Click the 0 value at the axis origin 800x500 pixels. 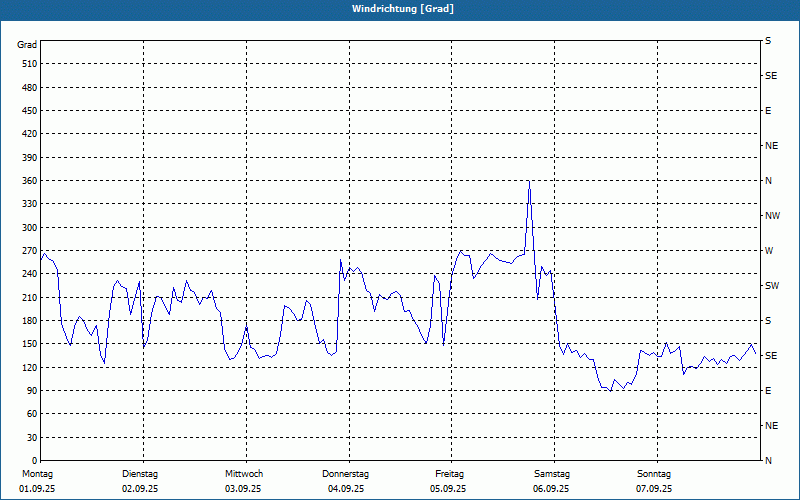(x=35, y=461)
